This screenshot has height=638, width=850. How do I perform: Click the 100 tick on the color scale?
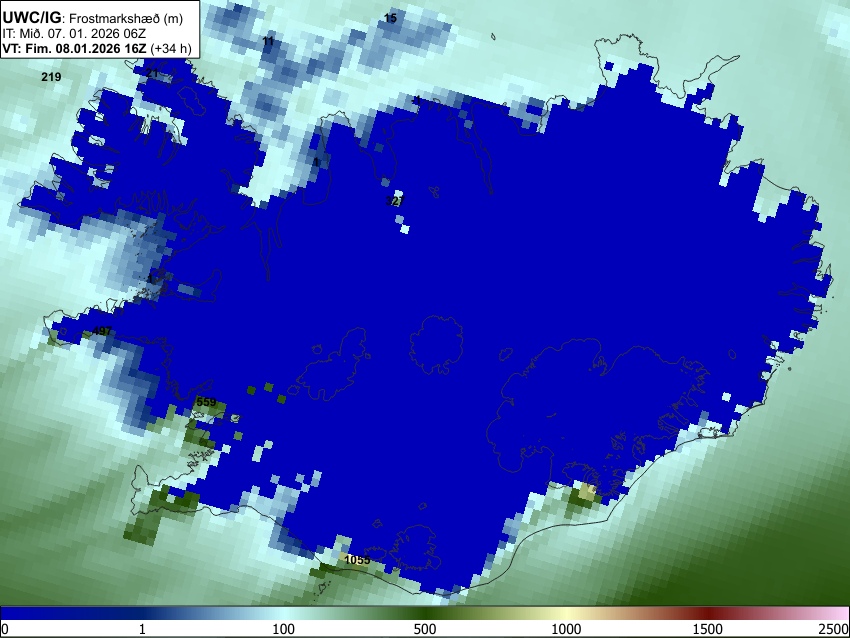[284, 629]
